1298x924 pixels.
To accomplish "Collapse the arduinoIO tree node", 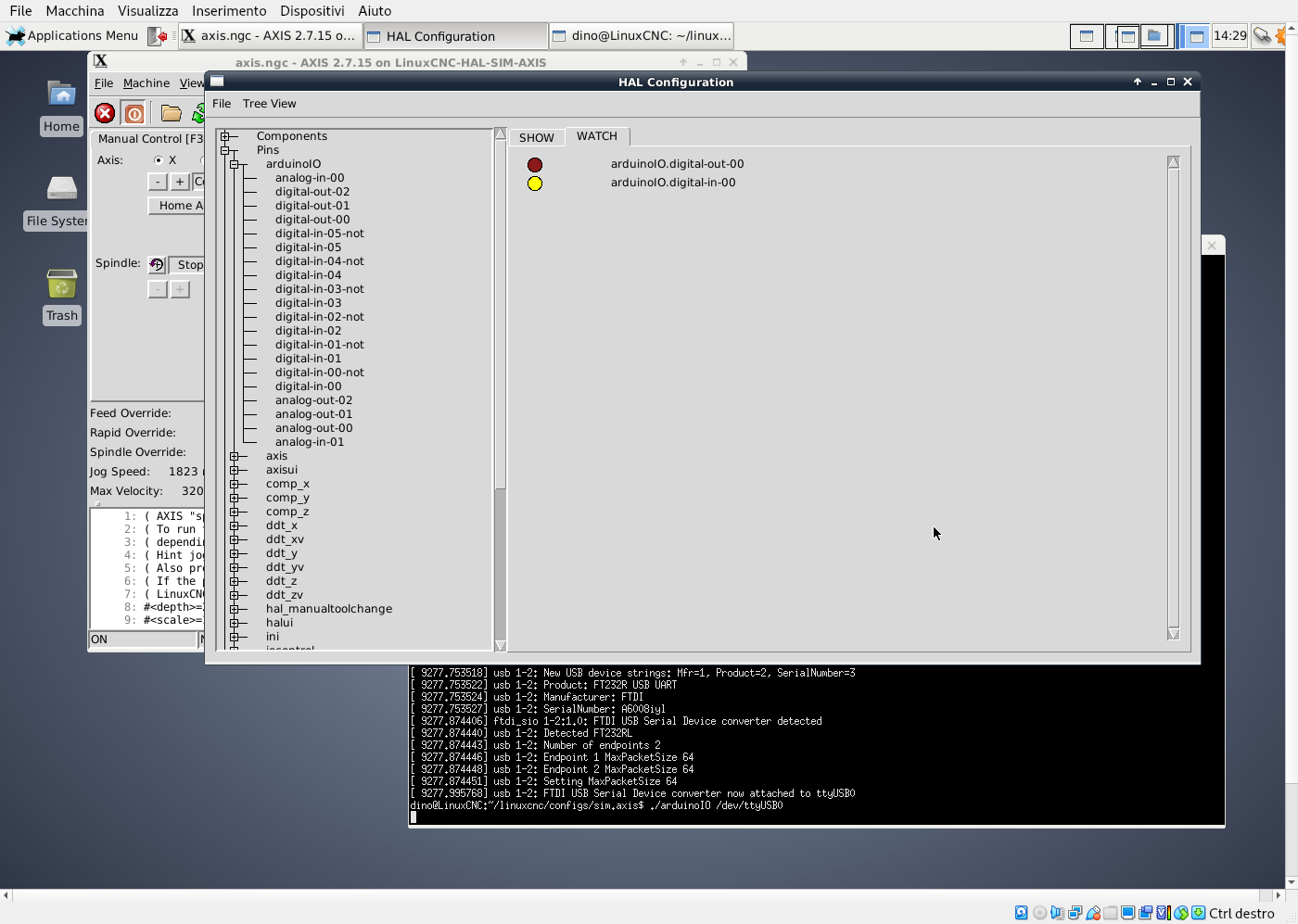I will click(x=234, y=164).
